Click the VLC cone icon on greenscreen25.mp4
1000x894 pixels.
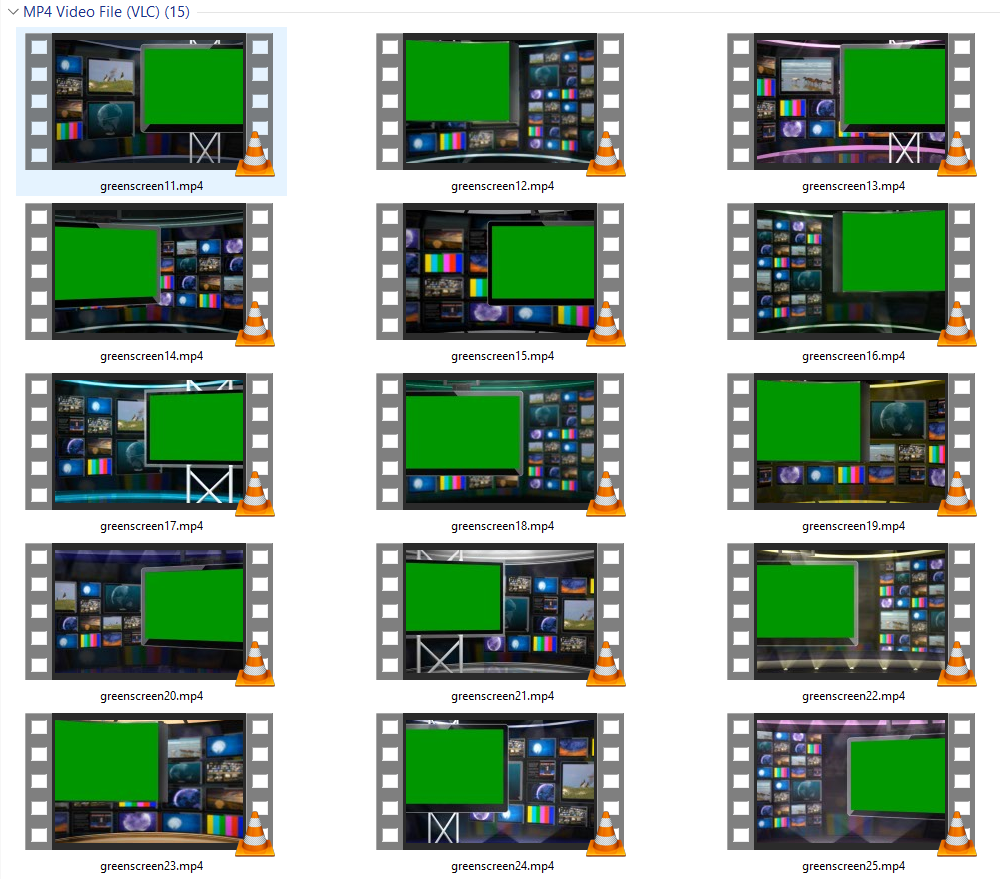click(957, 834)
